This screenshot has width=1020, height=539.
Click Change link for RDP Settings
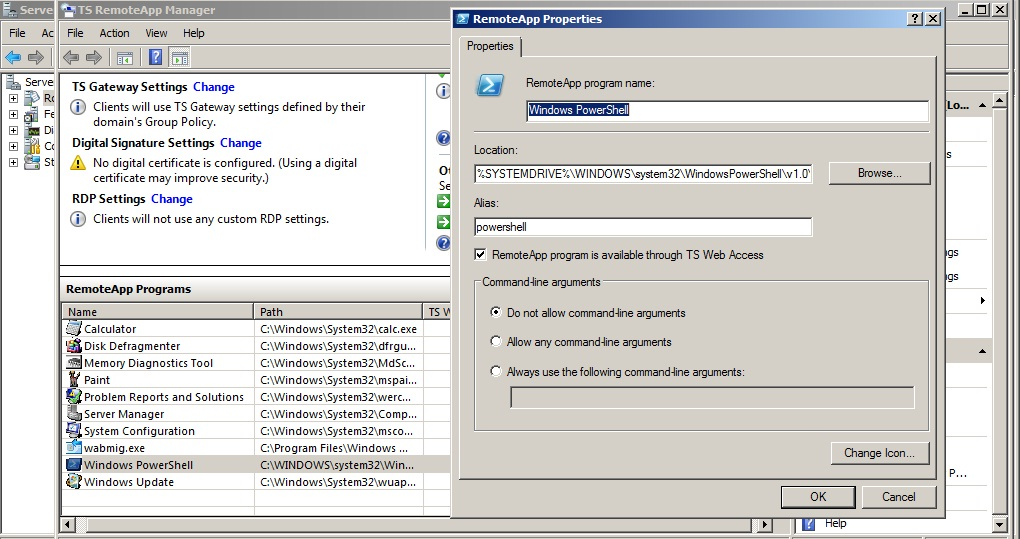[172, 199]
